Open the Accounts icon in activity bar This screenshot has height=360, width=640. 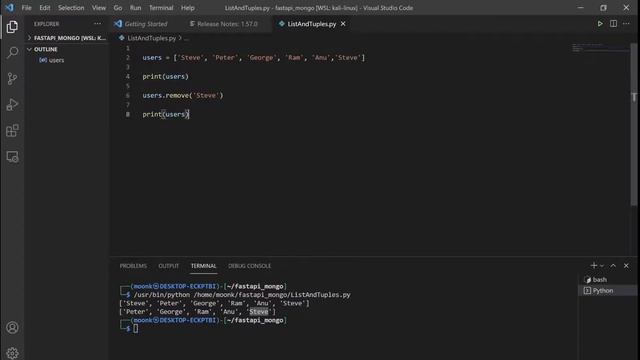click(12, 327)
